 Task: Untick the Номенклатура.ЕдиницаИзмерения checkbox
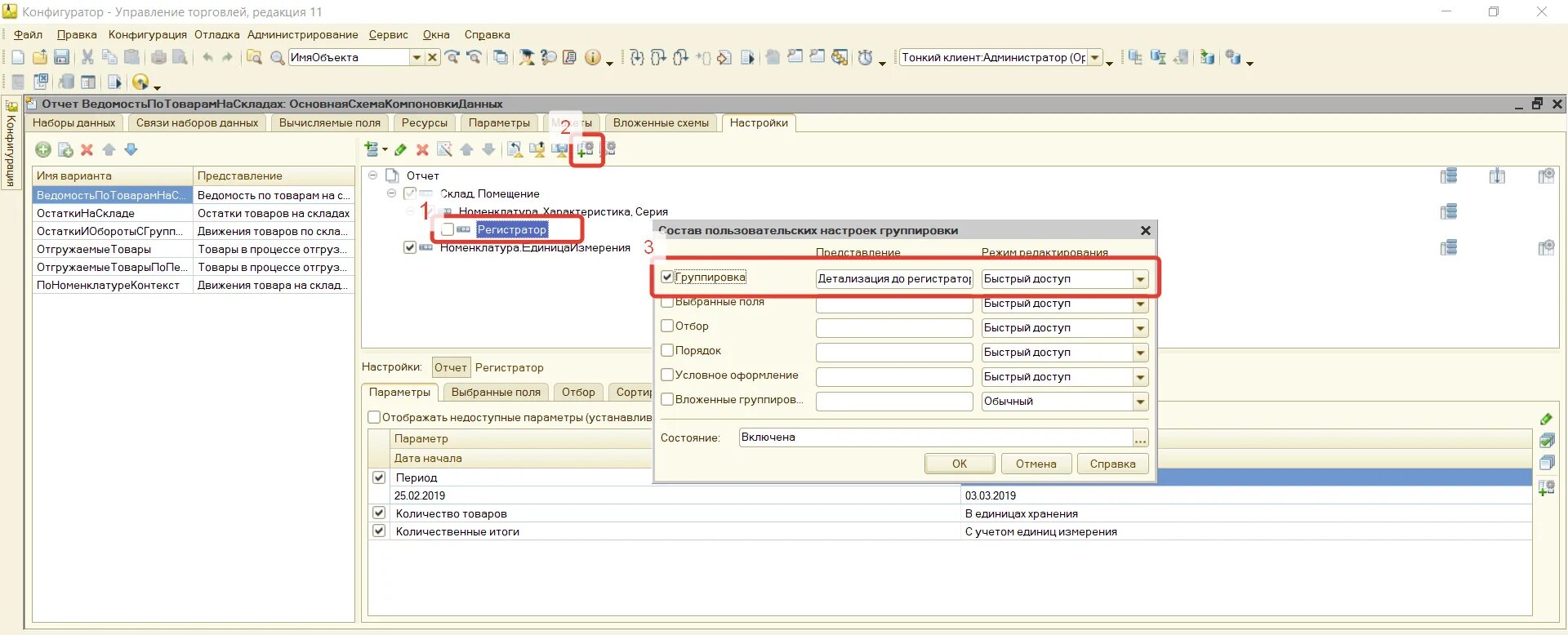coord(410,247)
